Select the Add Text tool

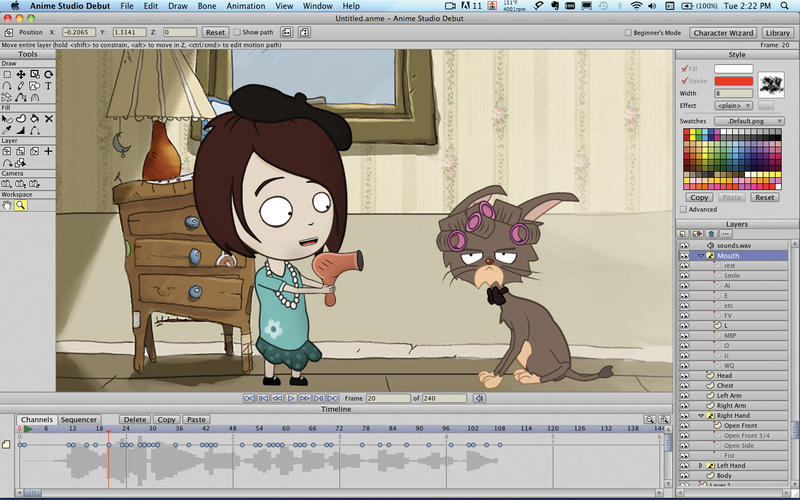49,86
